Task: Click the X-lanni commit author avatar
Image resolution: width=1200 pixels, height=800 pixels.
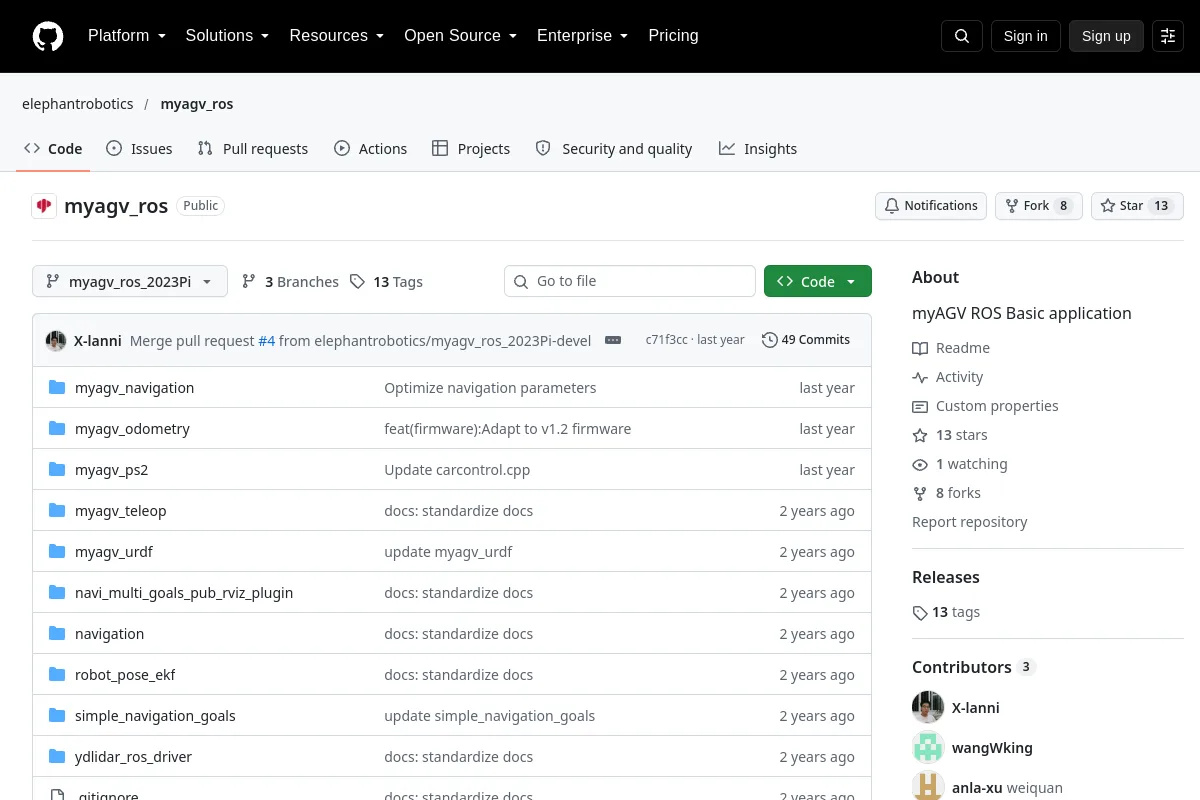Action: click(56, 340)
